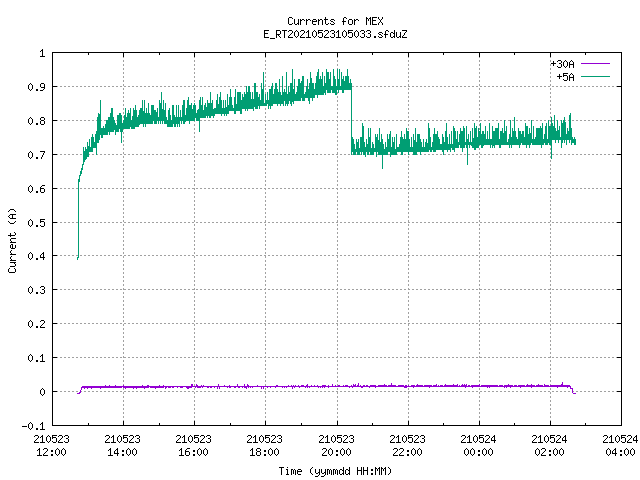Click the 'Time (yymmdd HH:MM)' x-axis label
The image size is (640, 480).
[x=335, y=471]
